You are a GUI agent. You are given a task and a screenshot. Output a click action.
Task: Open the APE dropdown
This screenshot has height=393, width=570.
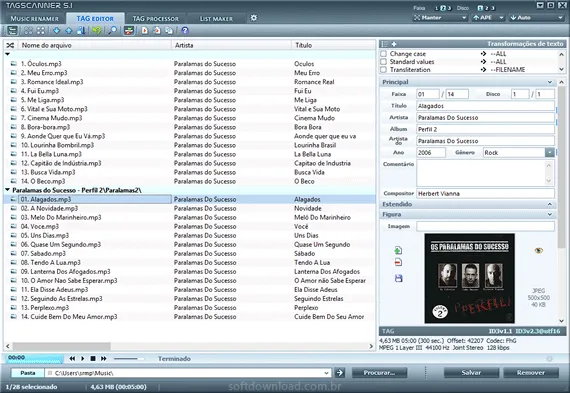pos(488,17)
